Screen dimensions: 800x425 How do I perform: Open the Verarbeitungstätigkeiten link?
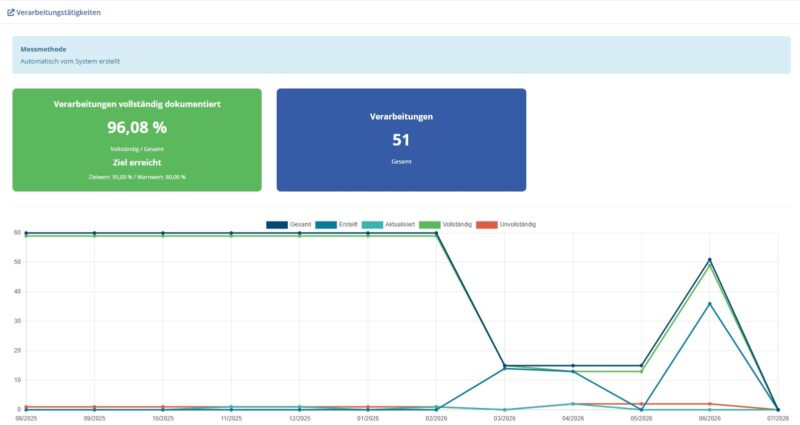(x=58, y=13)
